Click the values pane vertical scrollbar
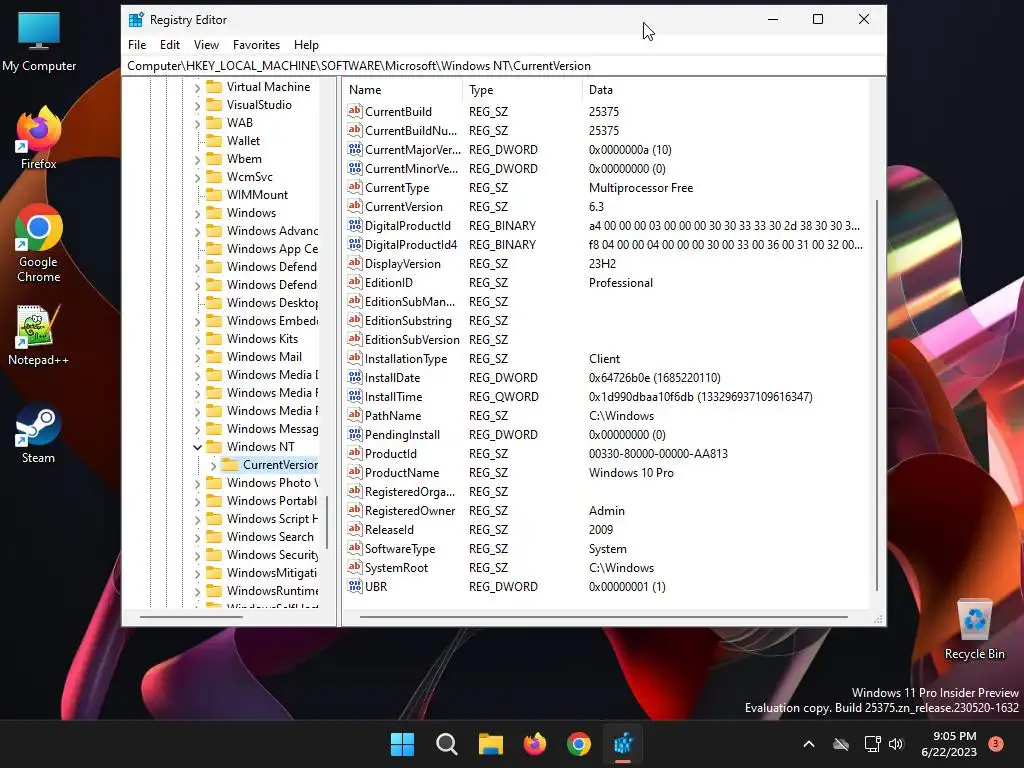The width and height of the screenshot is (1024, 768). coord(876,395)
